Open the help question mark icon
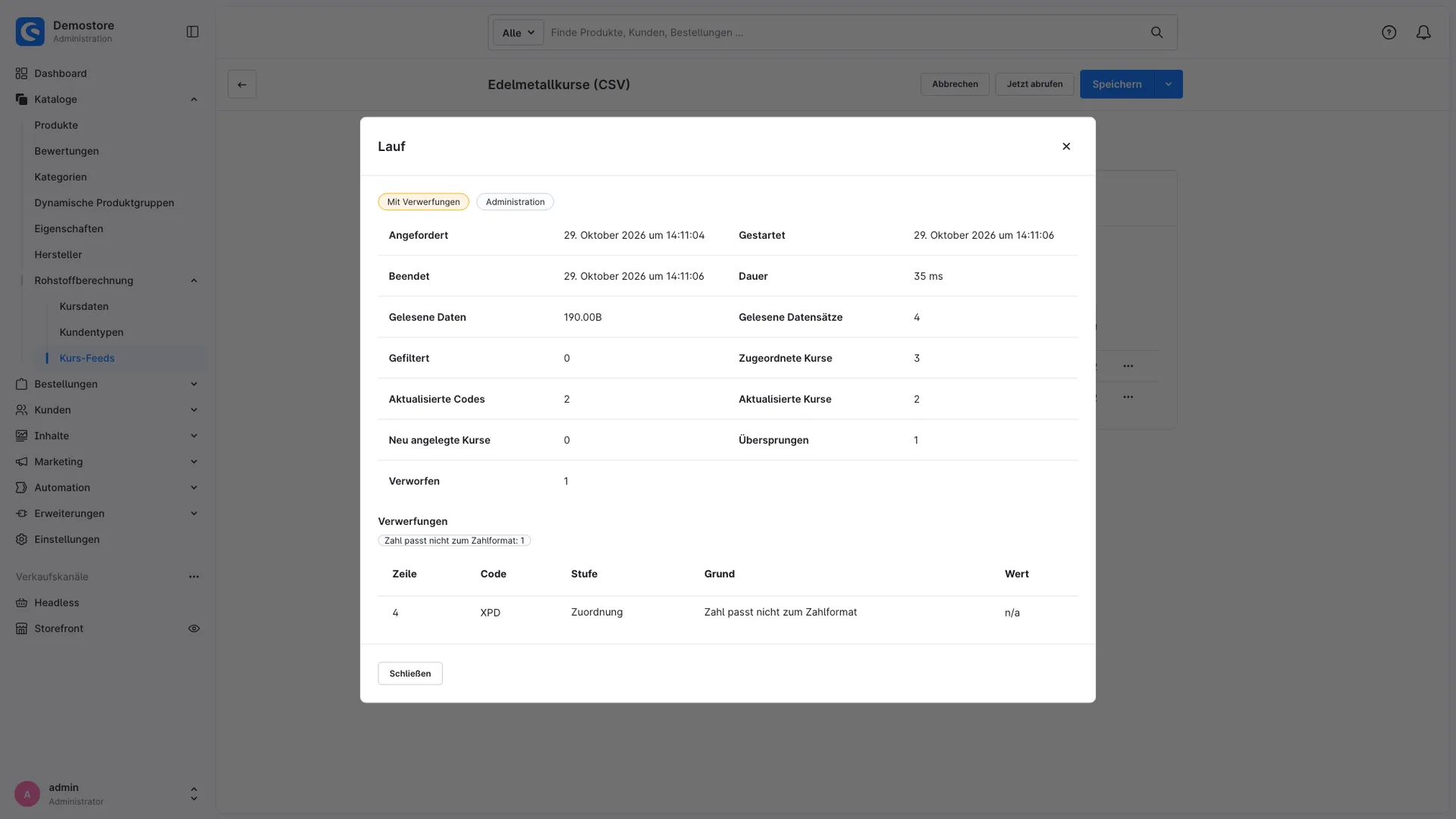Viewport: 1456px width, 819px height. [1389, 33]
